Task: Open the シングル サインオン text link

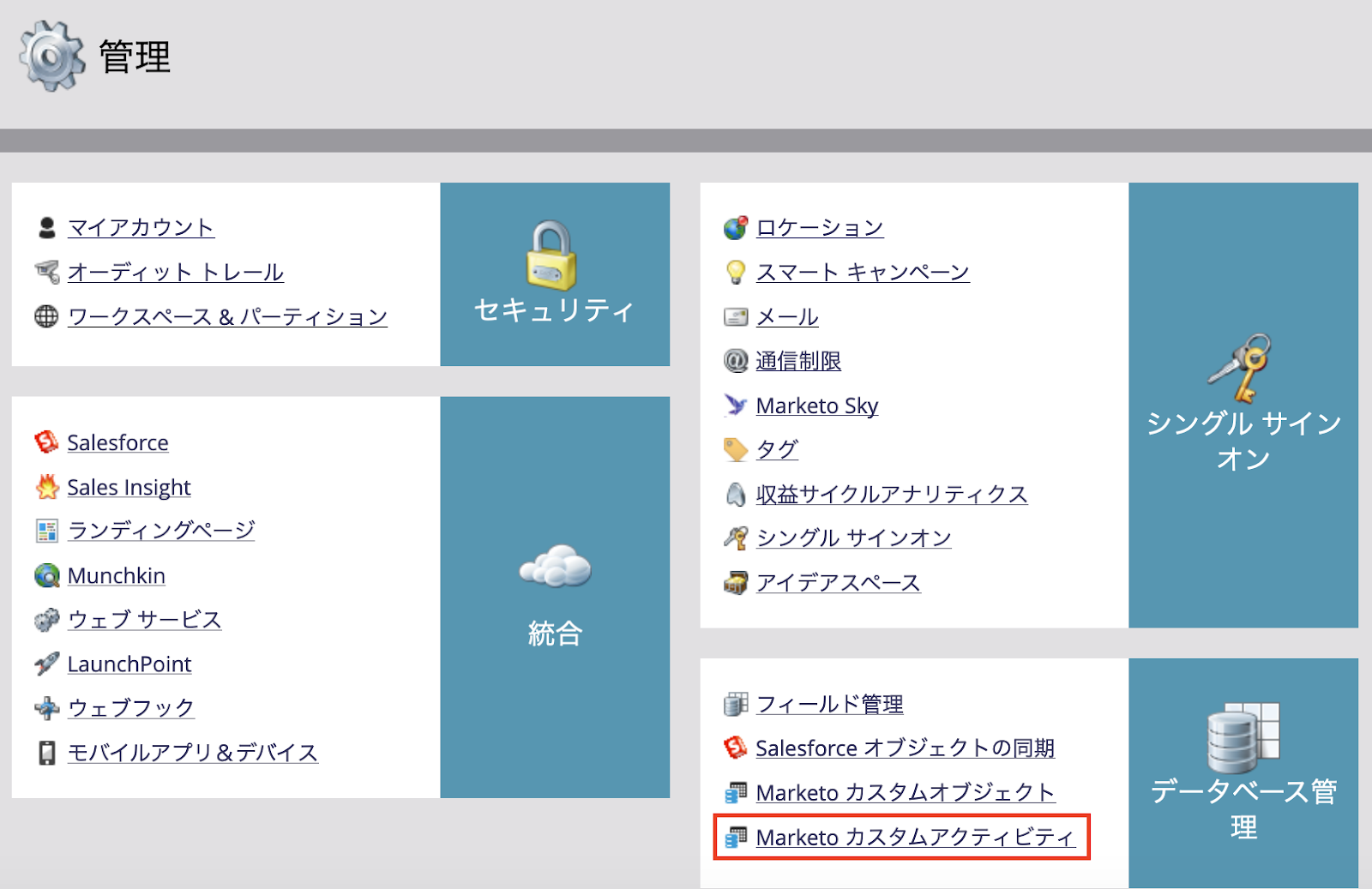Action: pos(854,538)
